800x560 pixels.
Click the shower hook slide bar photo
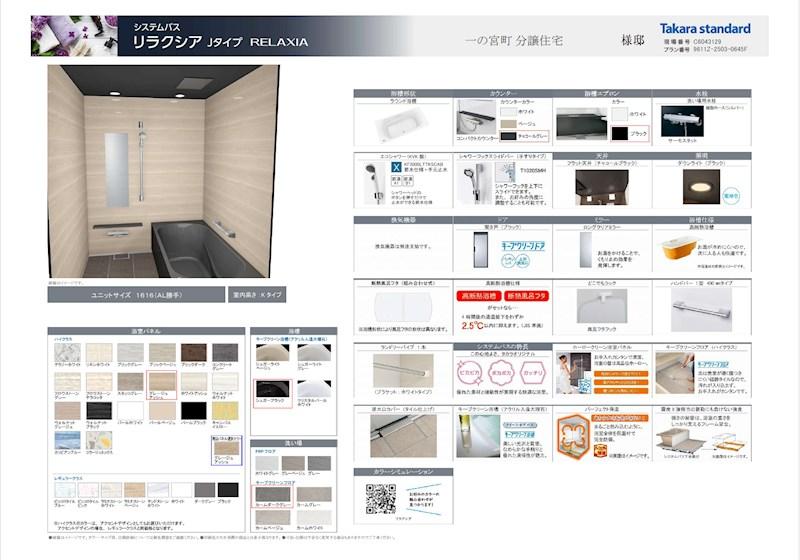474,183
